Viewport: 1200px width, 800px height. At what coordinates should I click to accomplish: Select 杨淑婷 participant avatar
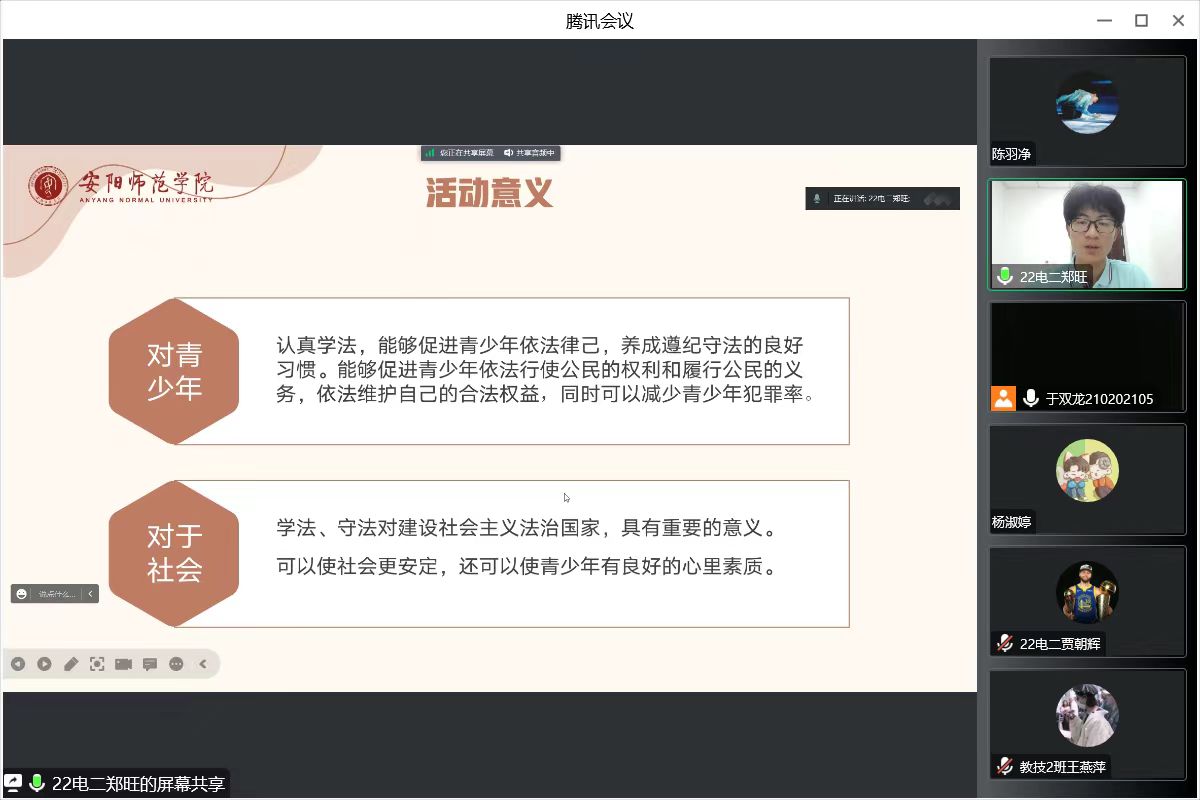click(1087, 470)
